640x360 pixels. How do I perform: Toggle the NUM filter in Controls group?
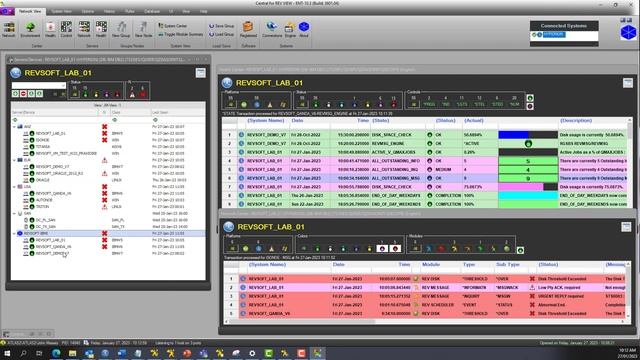(515, 104)
